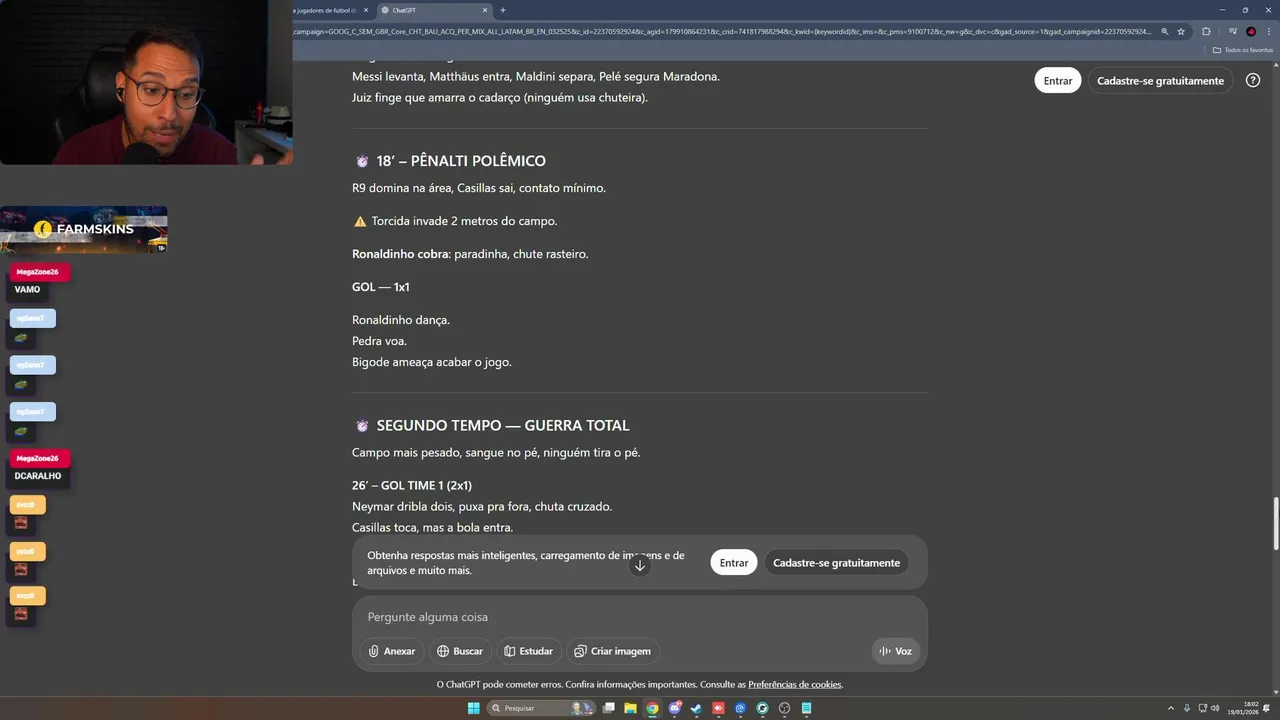Click Cadastre-se gratuitamente in bottom banner

coord(837,563)
